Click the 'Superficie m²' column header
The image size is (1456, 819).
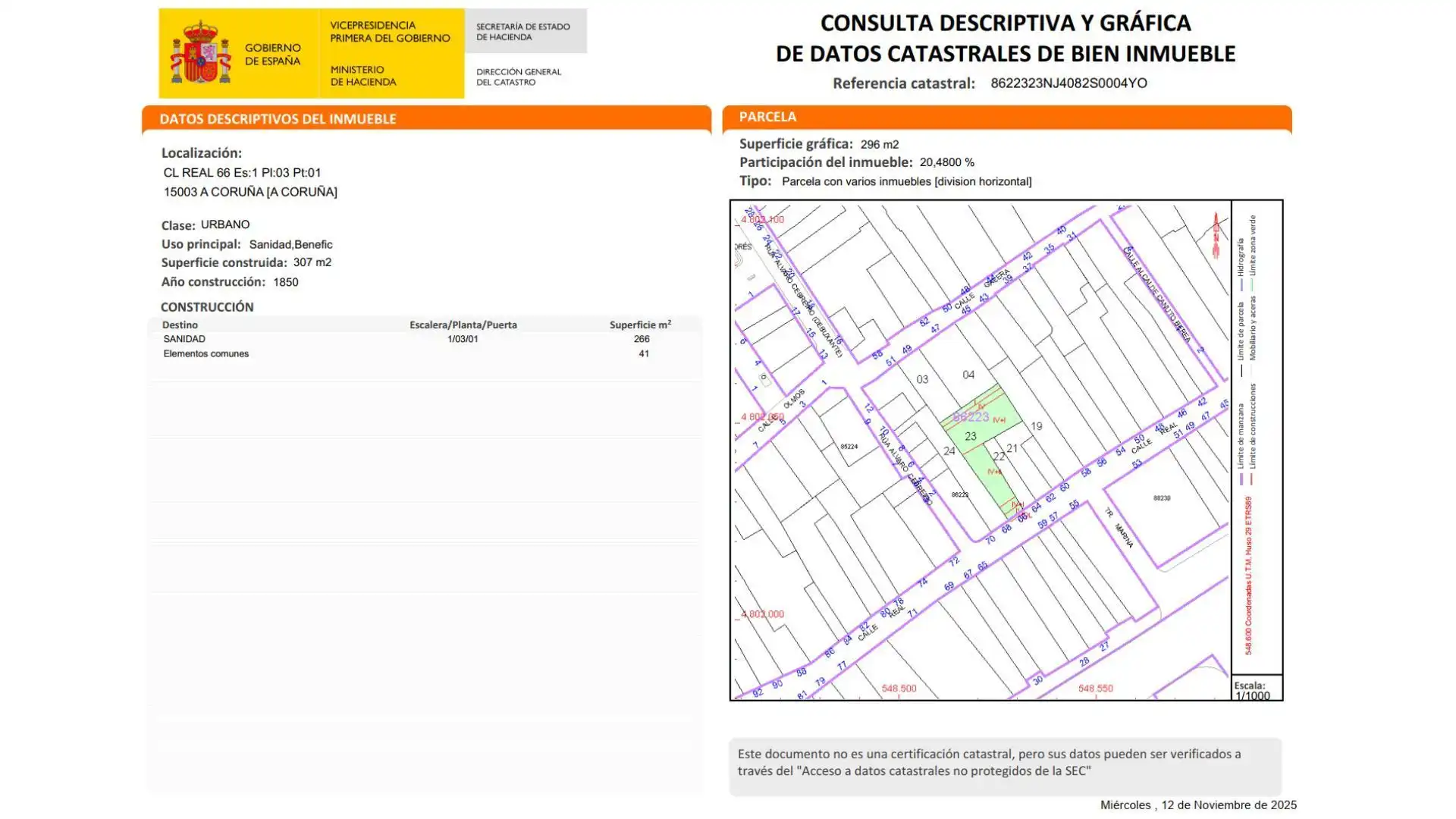(x=640, y=325)
